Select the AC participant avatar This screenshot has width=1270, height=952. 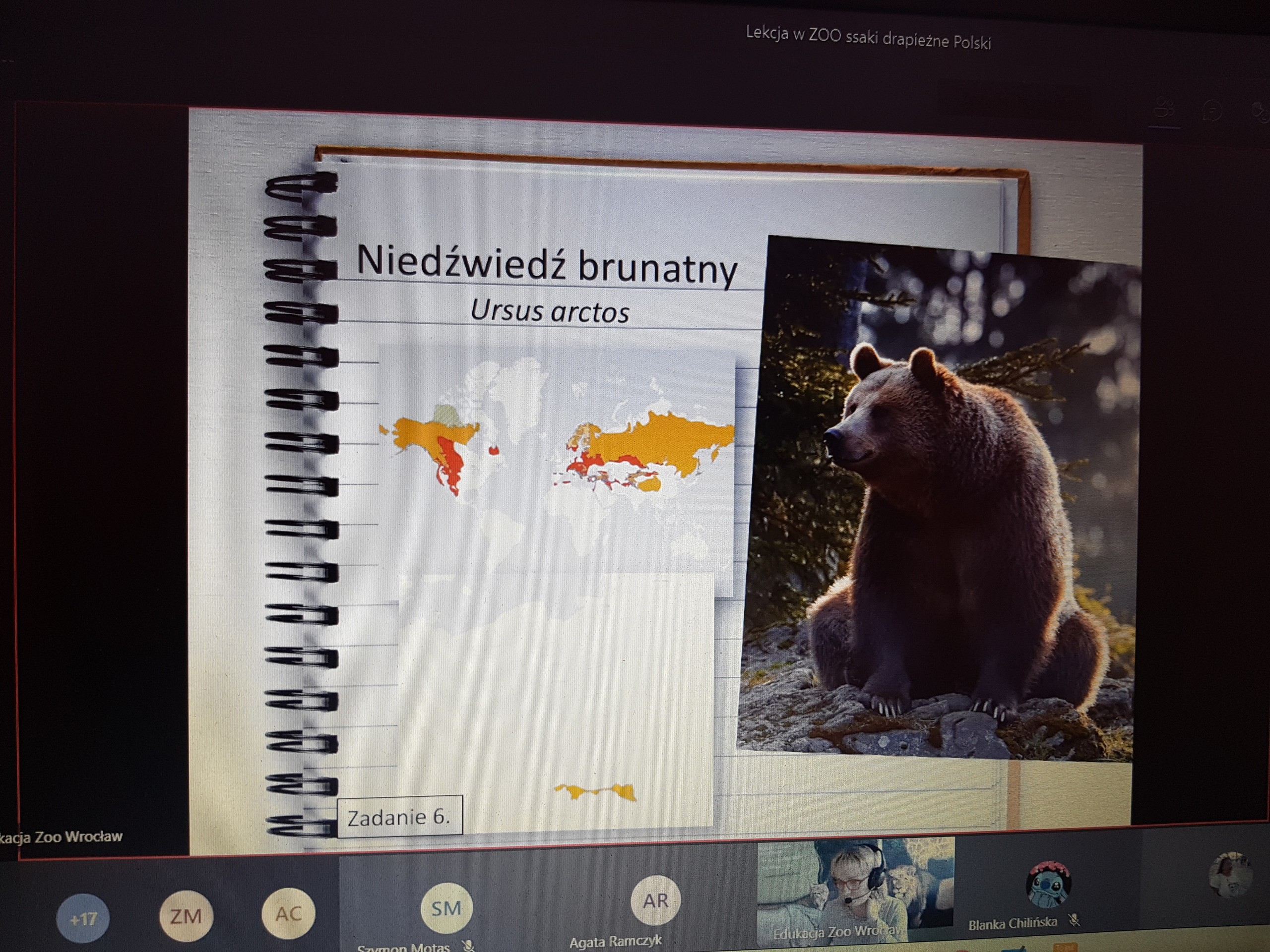pyautogui.click(x=288, y=913)
